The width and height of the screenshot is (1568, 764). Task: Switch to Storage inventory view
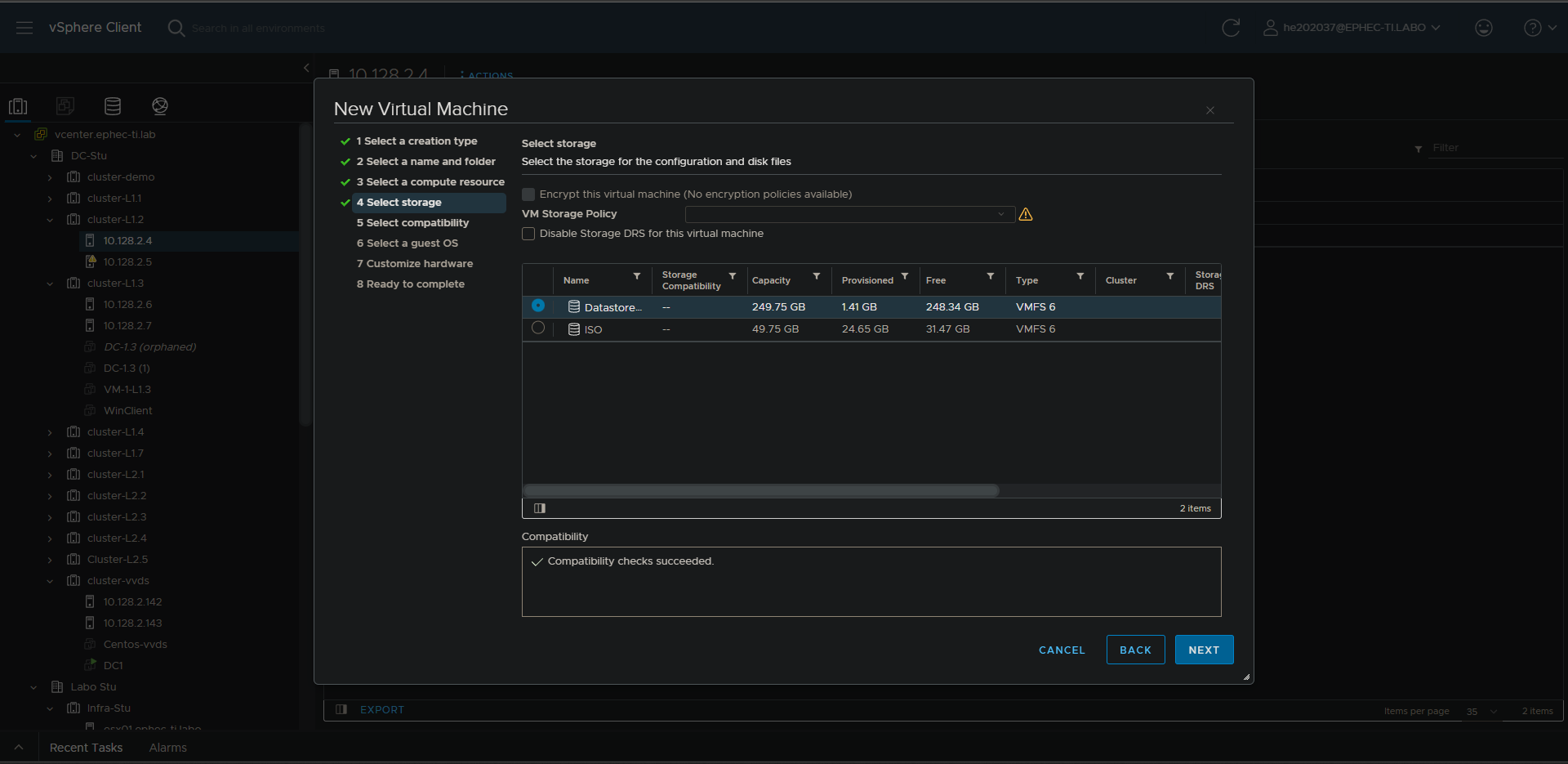pyautogui.click(x=113, y=106)
